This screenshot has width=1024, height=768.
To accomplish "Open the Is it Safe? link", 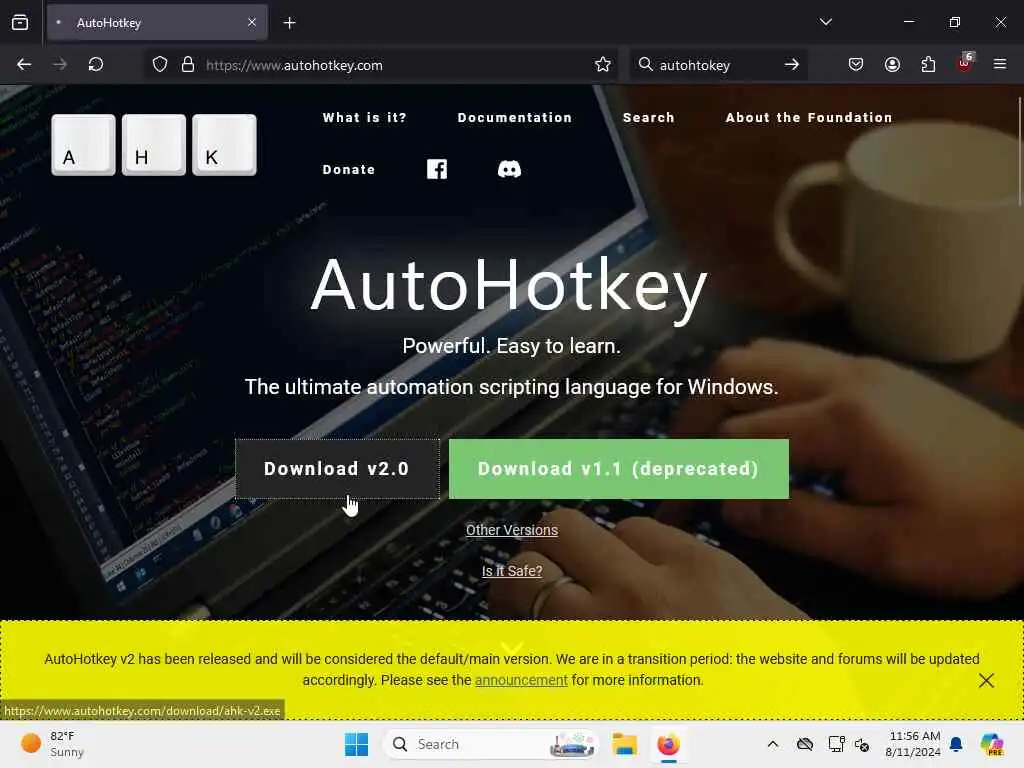I will 512,571.
